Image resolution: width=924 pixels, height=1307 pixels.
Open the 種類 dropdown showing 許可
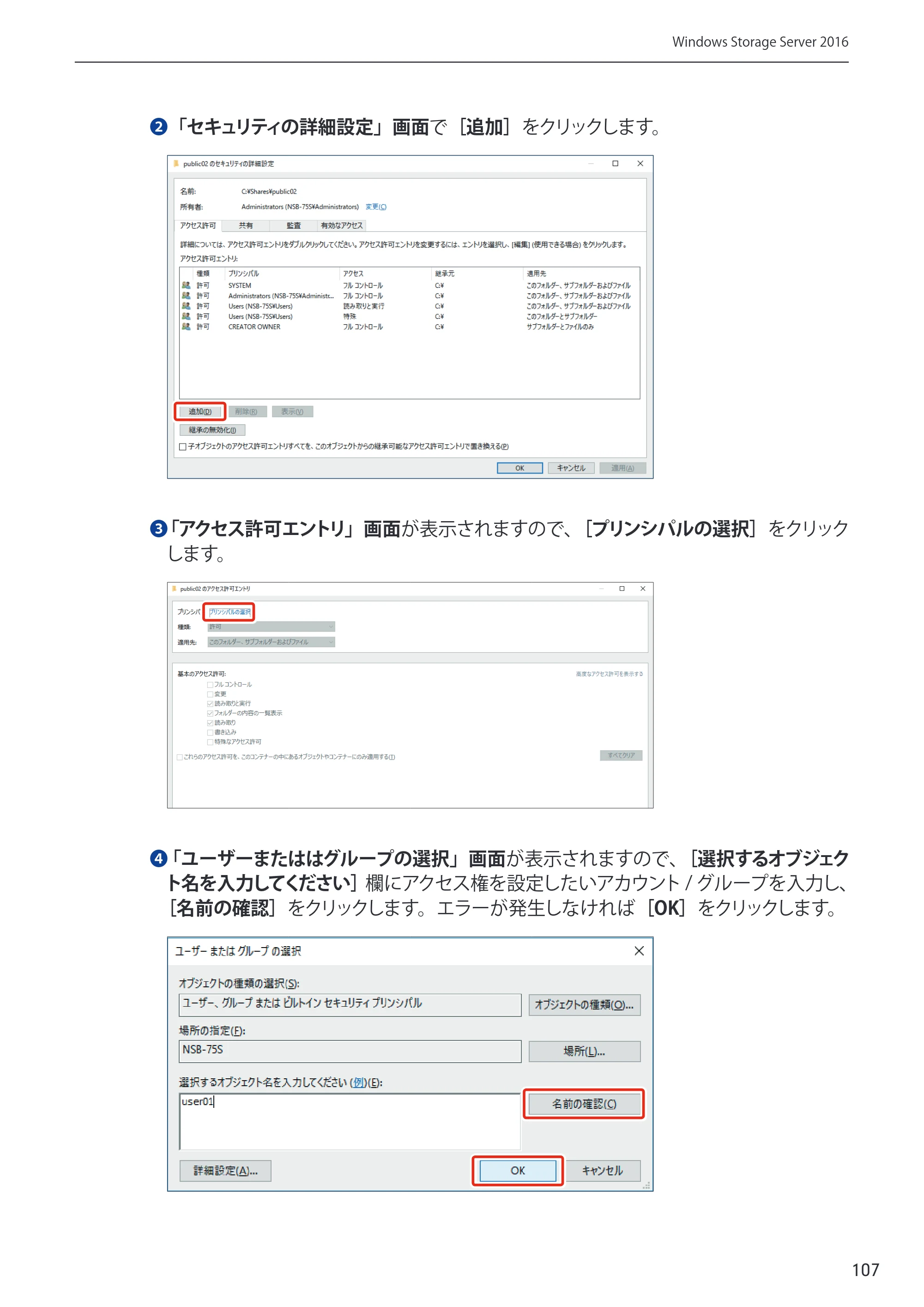[x=272, y=627]
